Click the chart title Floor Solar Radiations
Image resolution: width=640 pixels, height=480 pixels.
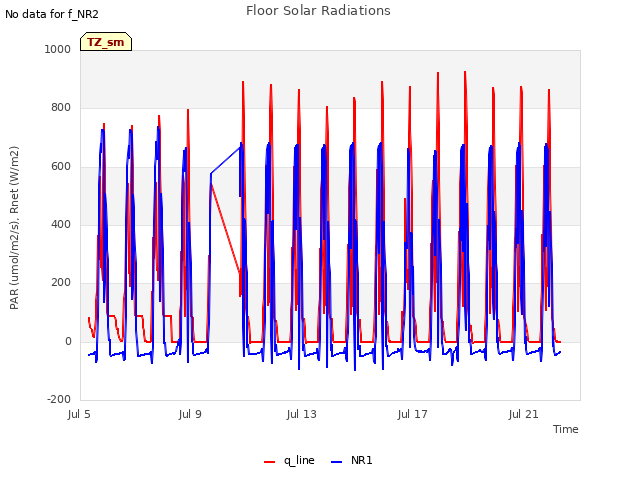pyautogui.click(x=318, y=11)
